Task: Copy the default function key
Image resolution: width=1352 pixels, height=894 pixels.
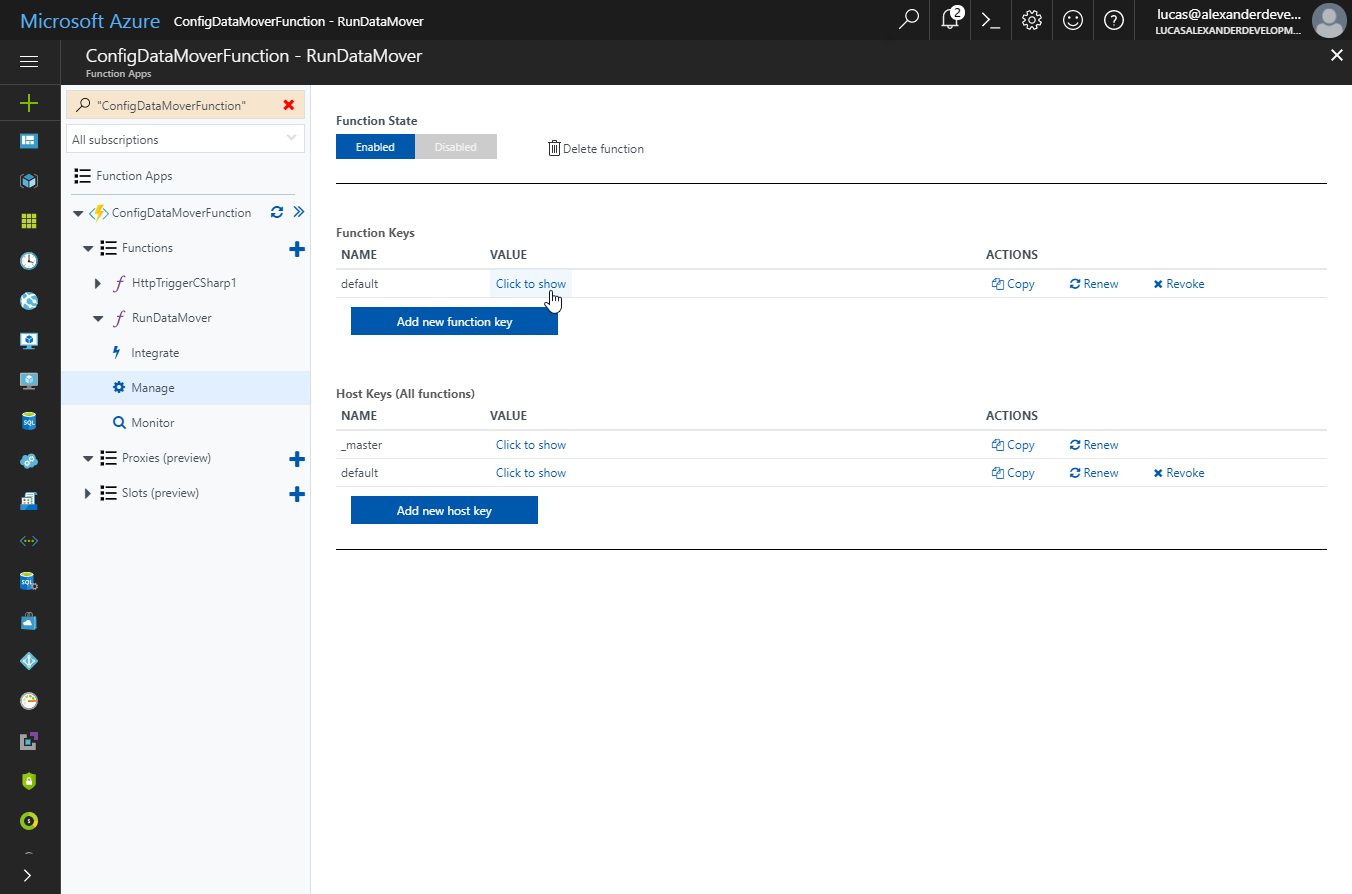Action: (1013, 284)
